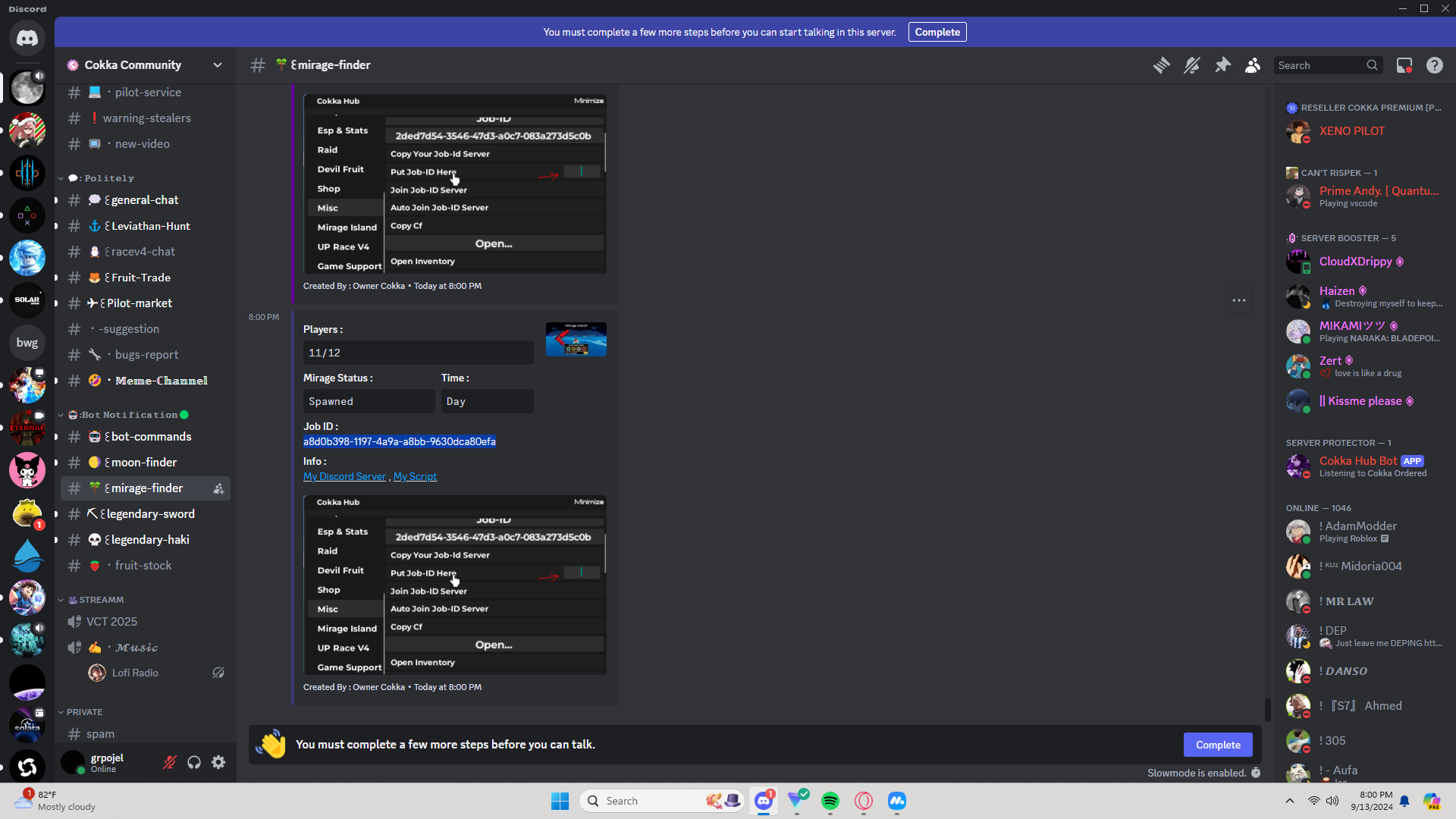Collapse the STREAMM category
The height and width of the screenshot is (819, 1456).
(91, 600)
